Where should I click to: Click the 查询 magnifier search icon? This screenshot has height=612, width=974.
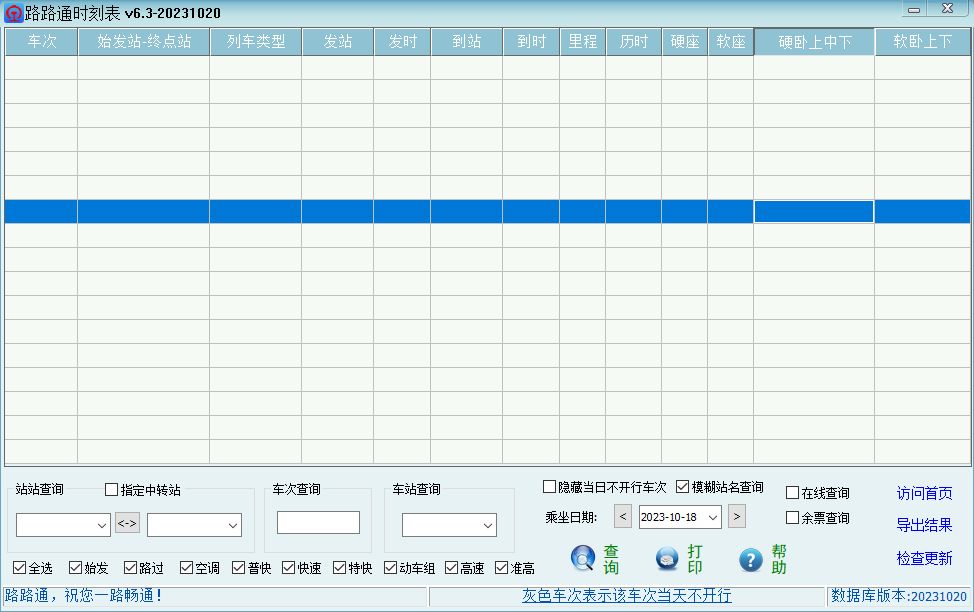click(583, 558)
